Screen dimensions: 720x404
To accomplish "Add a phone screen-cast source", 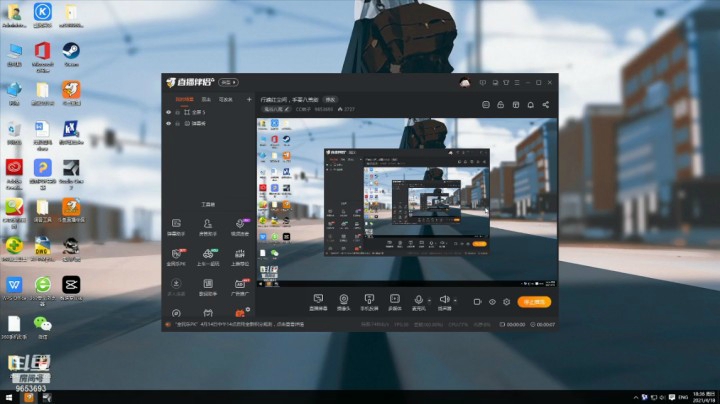I will 369,302.
